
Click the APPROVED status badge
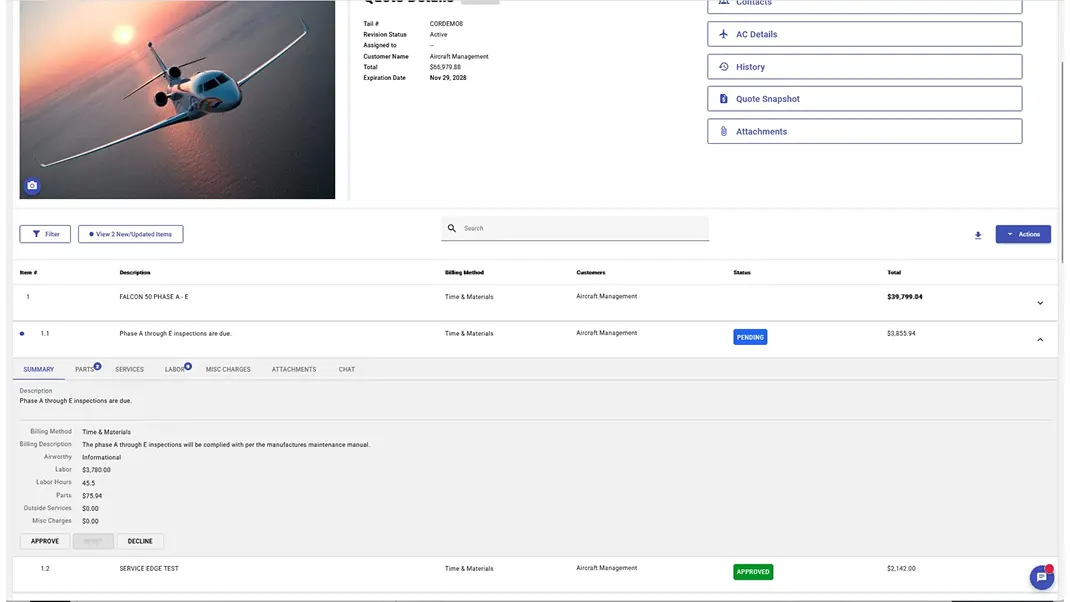753,572
